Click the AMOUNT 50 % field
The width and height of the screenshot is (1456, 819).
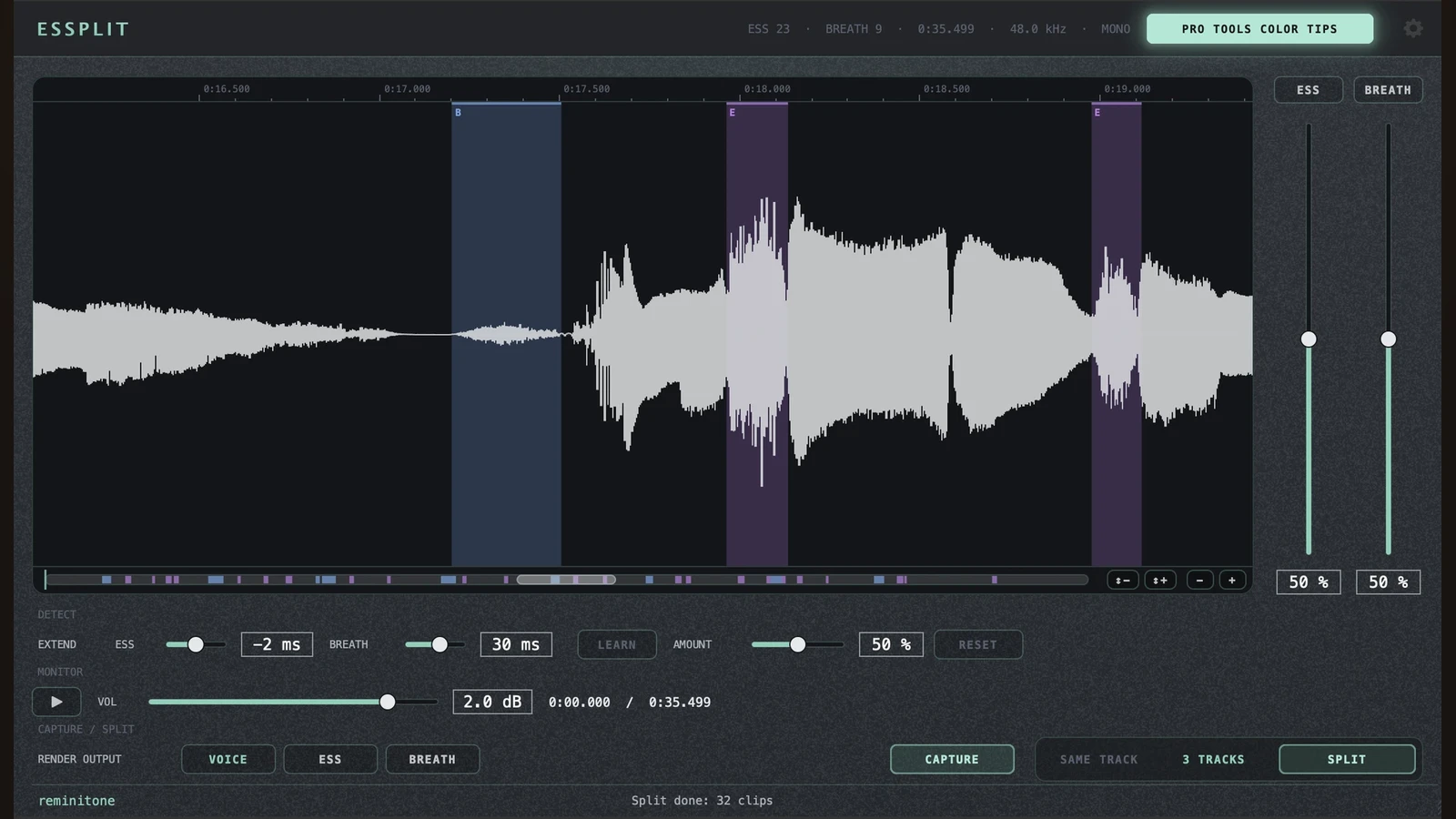[891, 644]
